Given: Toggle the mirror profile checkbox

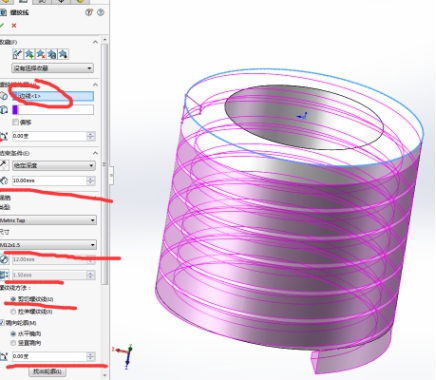Looking at the screenshot, I should pyautogui.click(x=2, y=323).
